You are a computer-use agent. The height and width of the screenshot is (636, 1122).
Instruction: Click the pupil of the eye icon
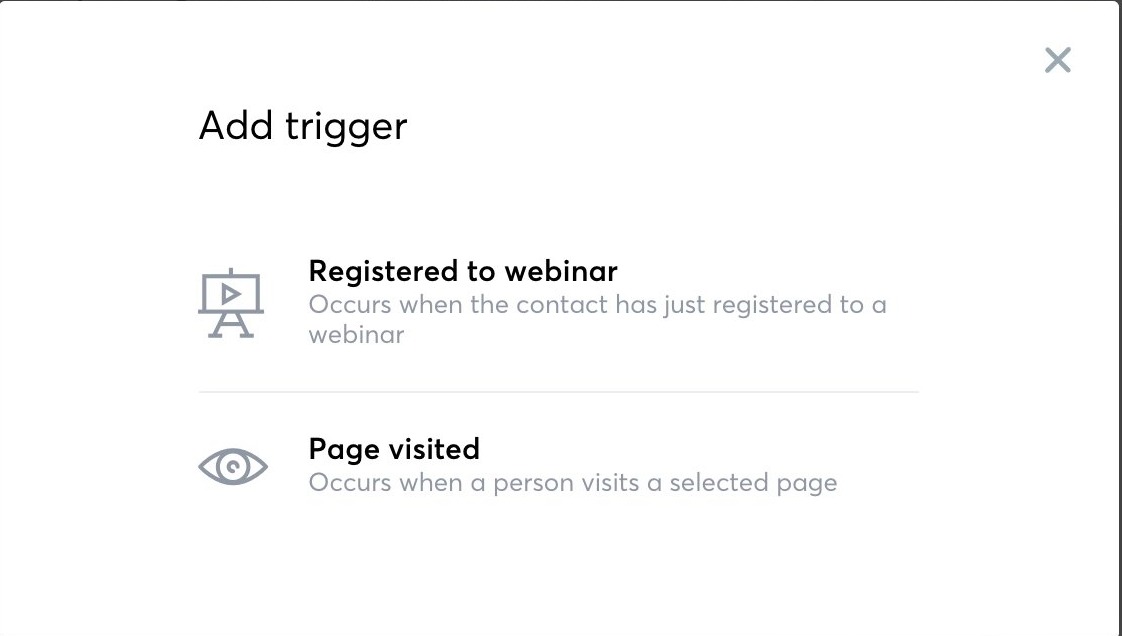233,468
